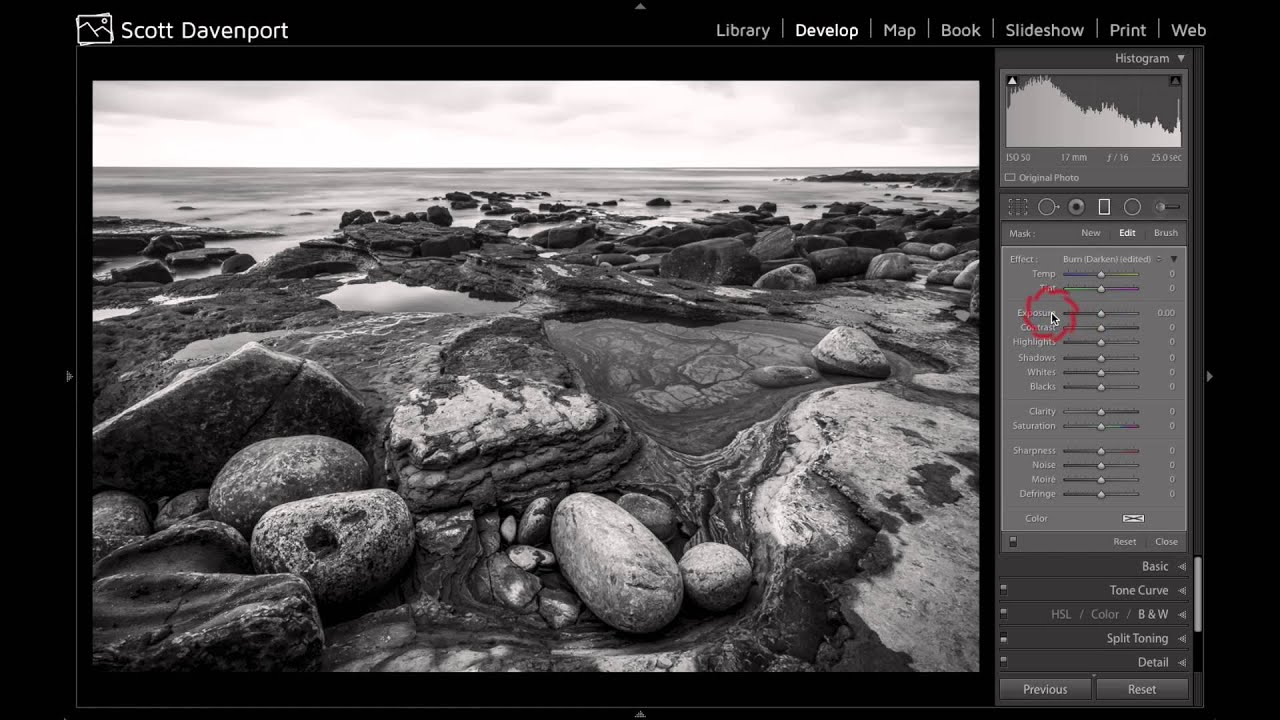Screen dimensions: 1280x720
Task: Click Close in the filter panel
Action: click(1166, 542)
